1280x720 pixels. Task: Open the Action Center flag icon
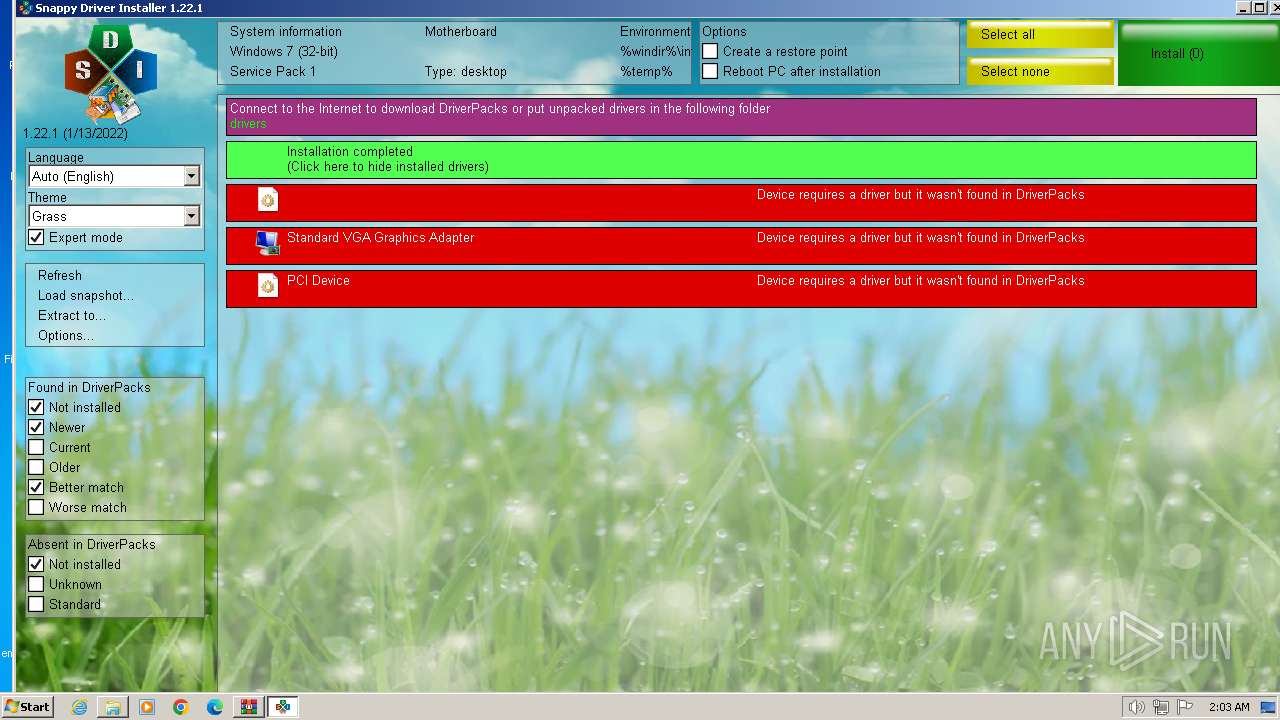tap(1185, 707)
